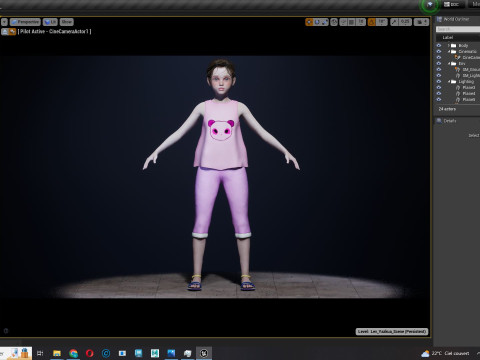Click the World Outliner panel icon
Viewport: 480px width, 360px height.
click(x=440, y=19)
